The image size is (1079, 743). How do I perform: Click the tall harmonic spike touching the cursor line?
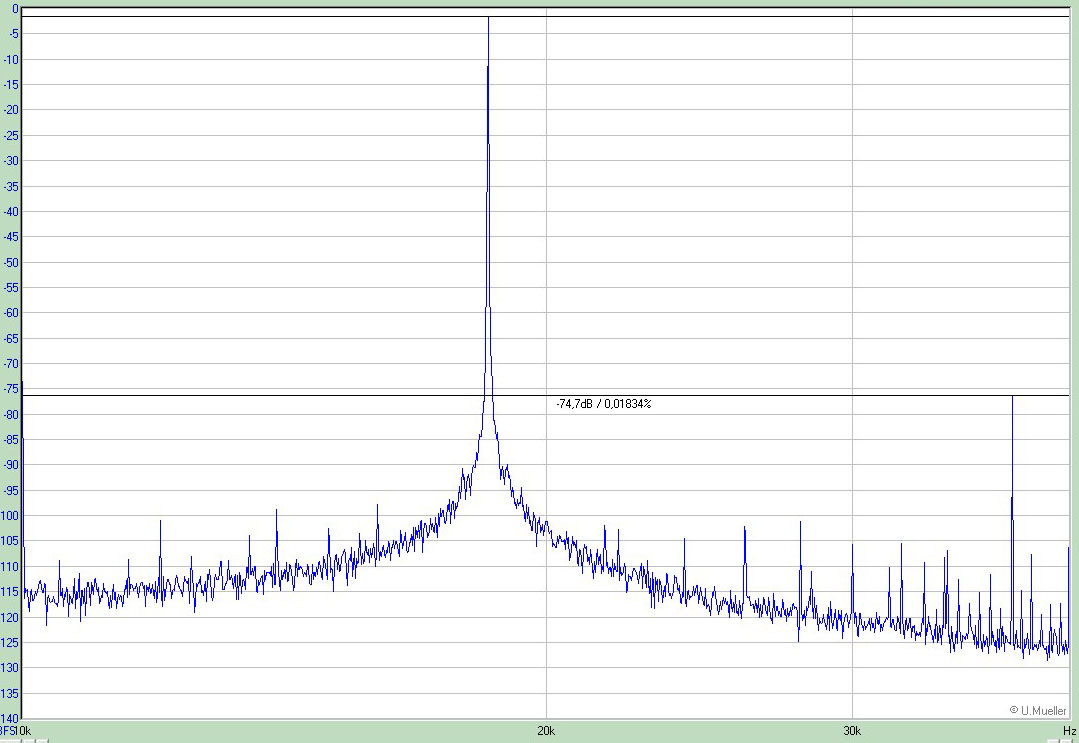1012,398
